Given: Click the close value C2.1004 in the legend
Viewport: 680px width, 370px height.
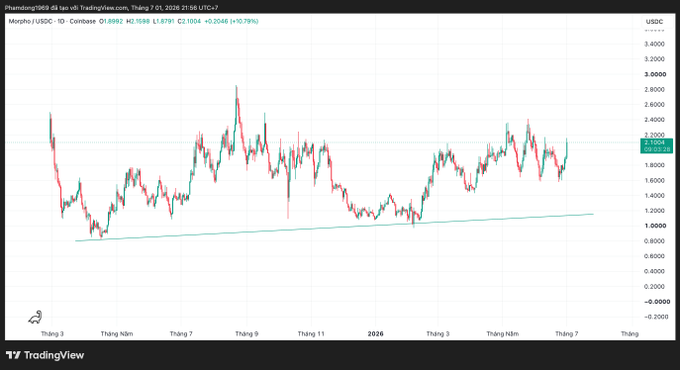Looking at the screenshot, I should (189, 21).
